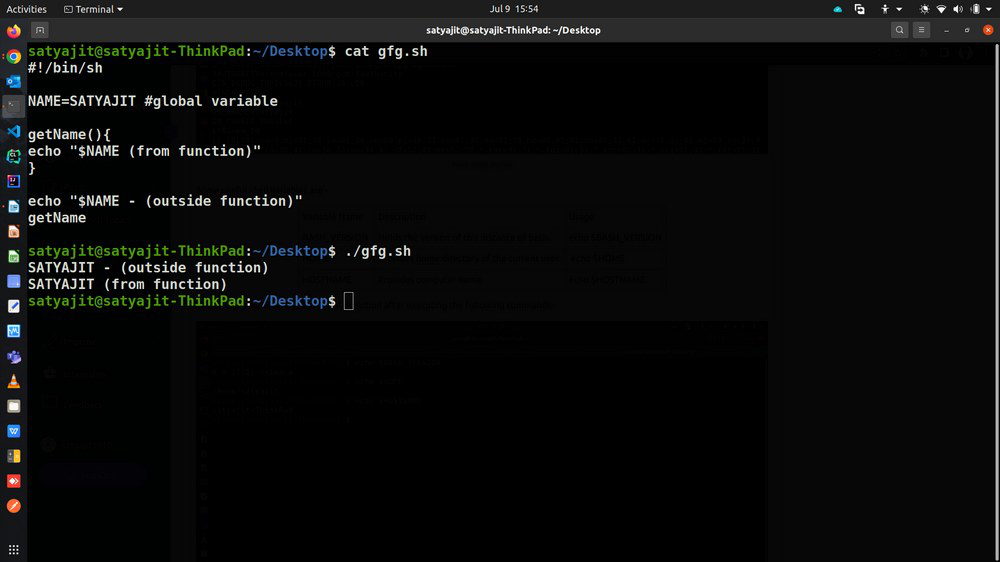Viewport: 1000px width, 562px height.
Task: Launch CLion from the dock
Action: [13, 156]
